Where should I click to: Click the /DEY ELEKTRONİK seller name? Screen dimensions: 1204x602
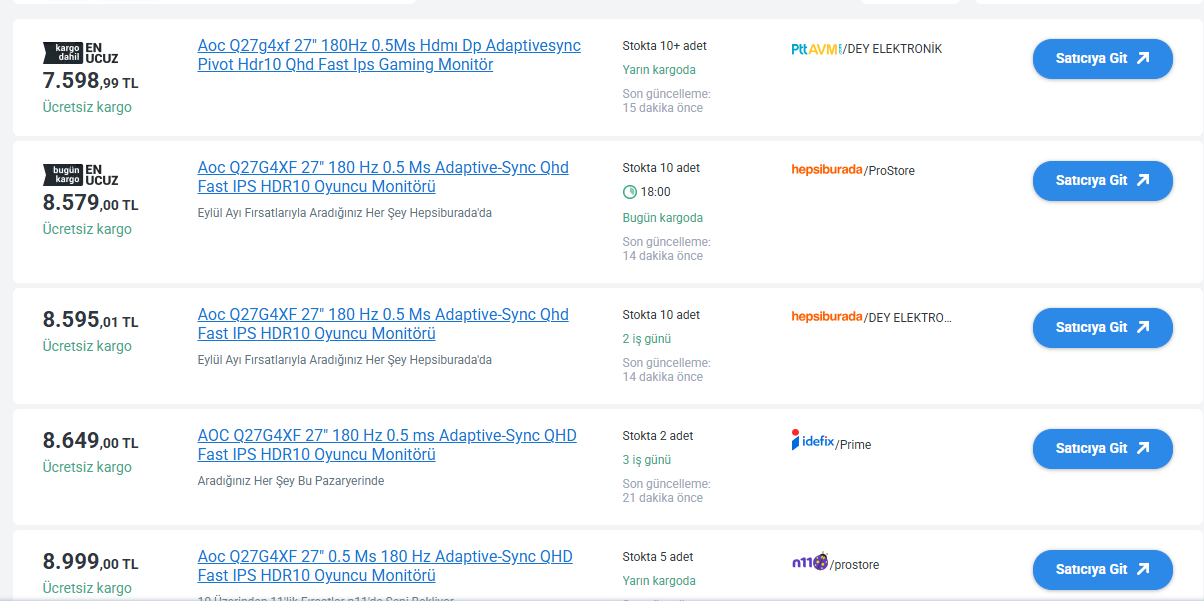[892, 49]
